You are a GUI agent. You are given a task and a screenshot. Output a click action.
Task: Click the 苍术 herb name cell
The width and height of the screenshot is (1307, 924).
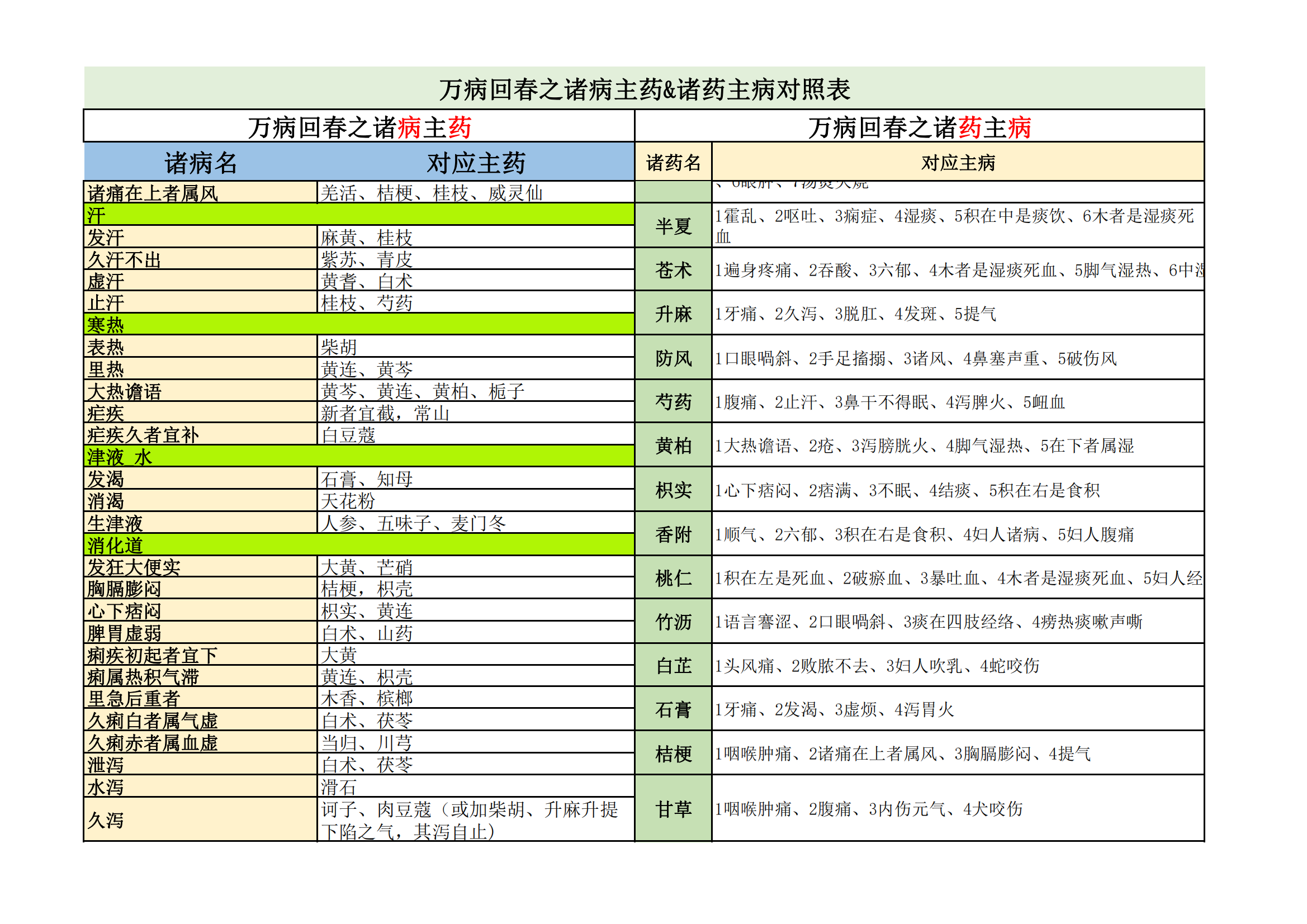674,269
